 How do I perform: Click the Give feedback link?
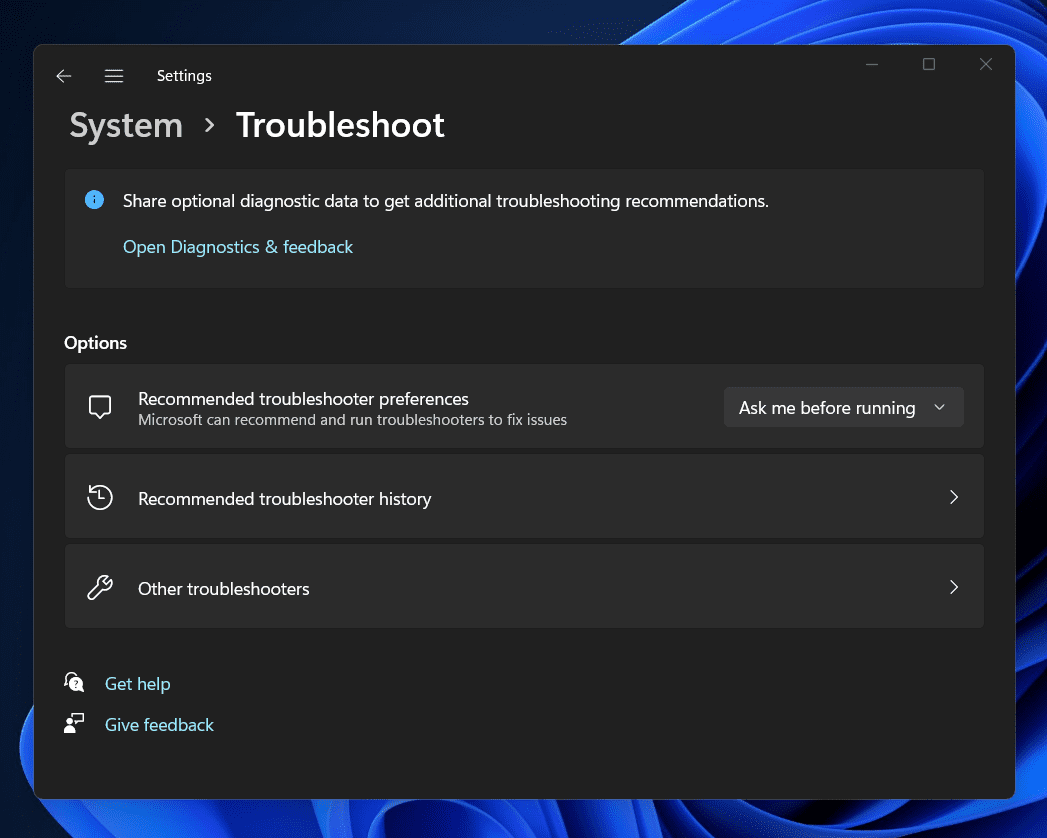[x=159, y=725]
